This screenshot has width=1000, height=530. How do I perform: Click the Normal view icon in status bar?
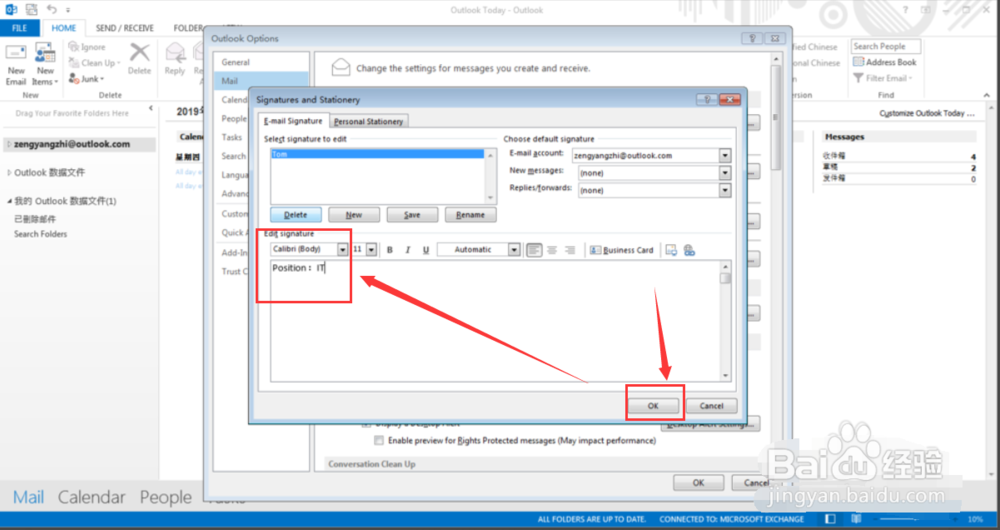830,519
